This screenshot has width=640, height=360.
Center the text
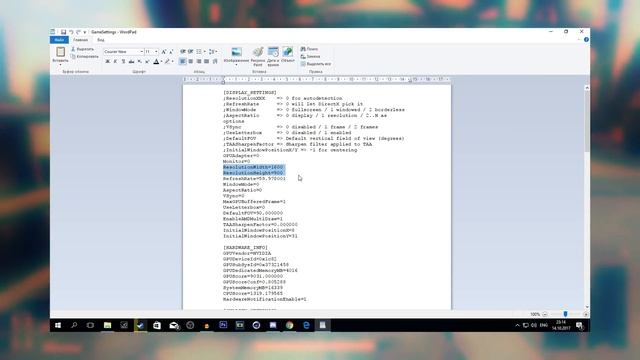coord(191,61)
